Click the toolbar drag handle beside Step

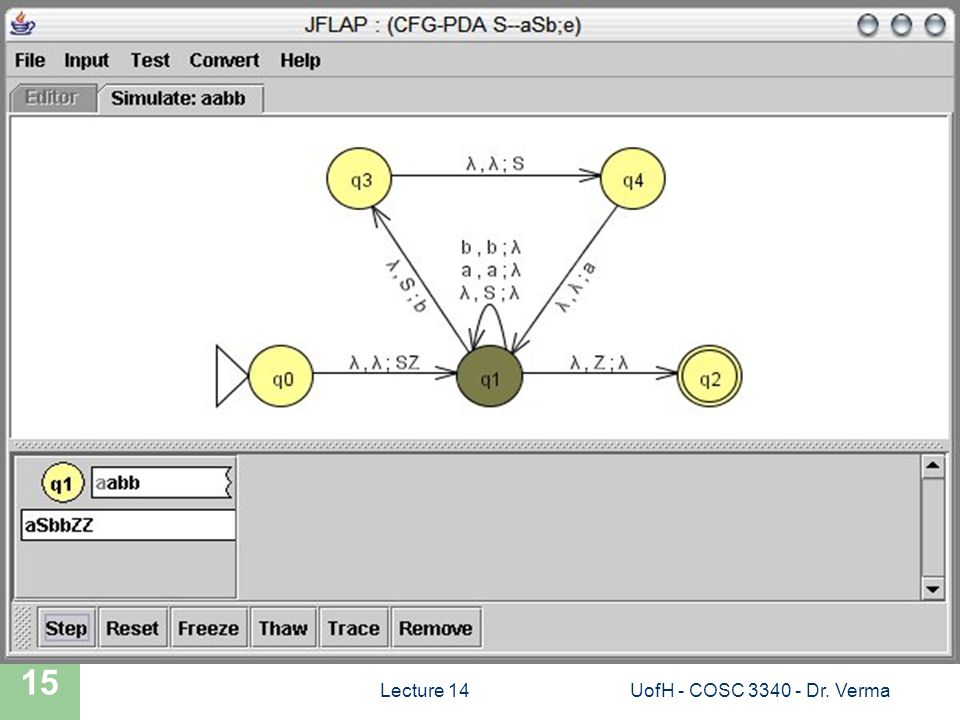click(x=23, y=628)
